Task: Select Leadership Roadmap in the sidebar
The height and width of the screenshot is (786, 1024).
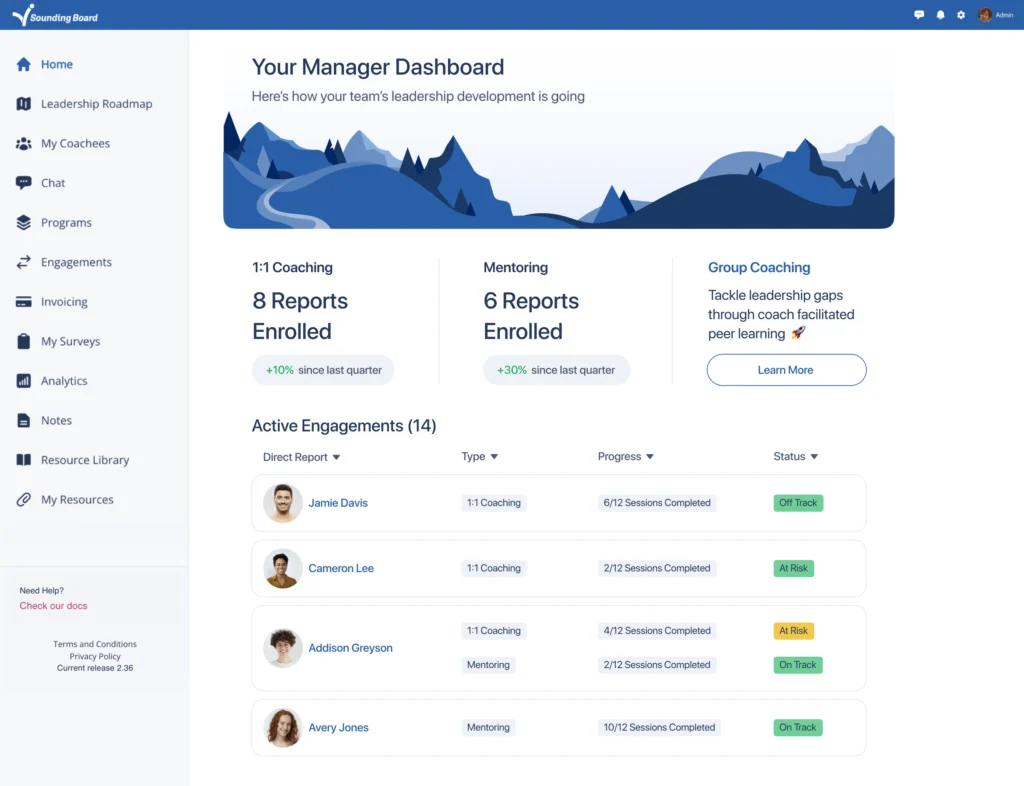Action: (97, 104)
